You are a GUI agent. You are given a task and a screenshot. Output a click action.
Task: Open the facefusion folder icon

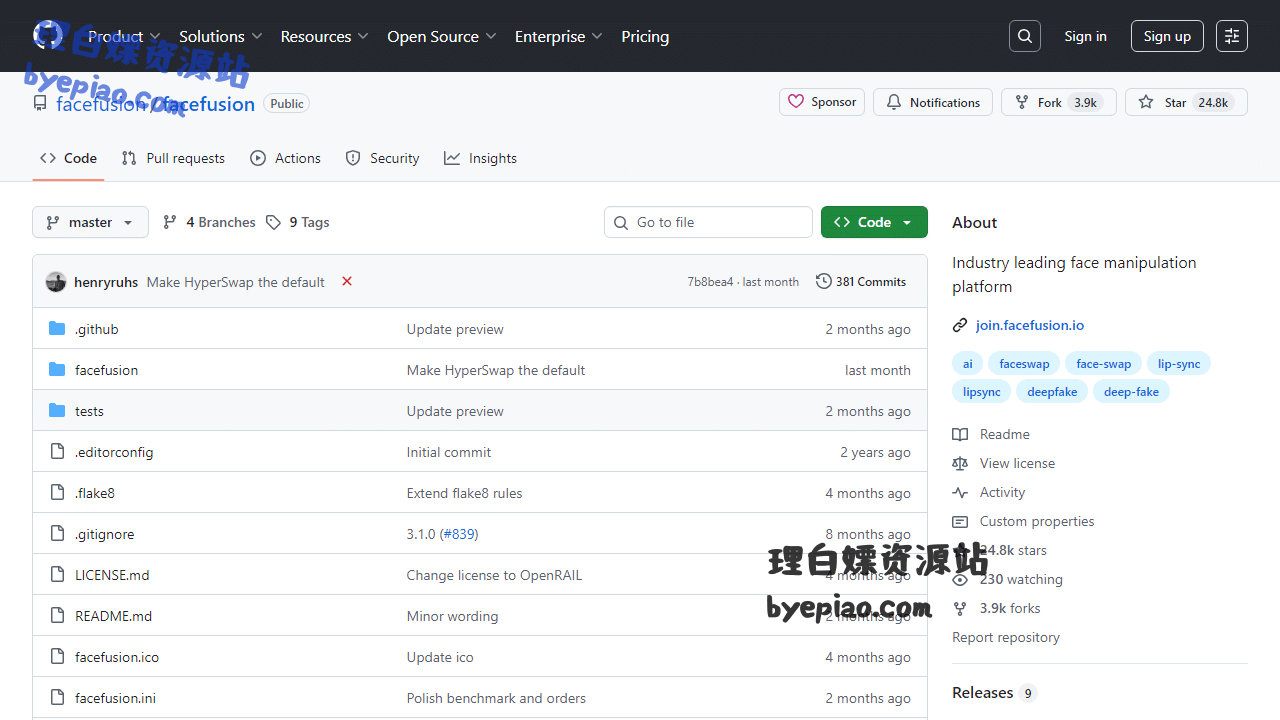pos(57,369)
